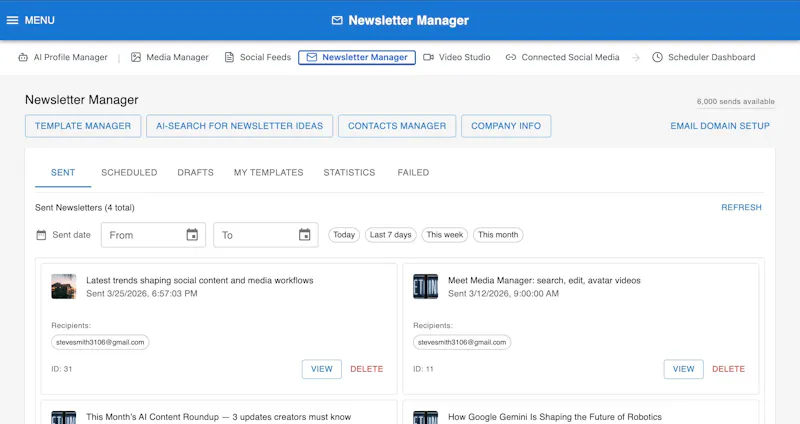Click the TEMPLATE MANAGER button
The width and height of the screenshot is (800, 424).
(83, 126)
